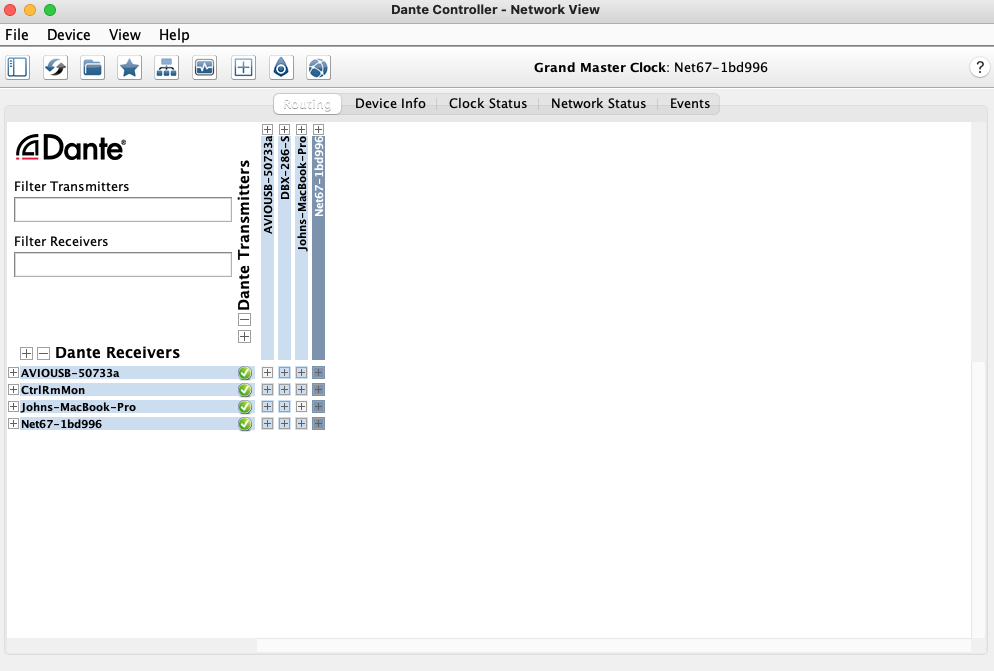The width and height of the screenshot is (994, 671).
Task: Expand the AVIOUSB-50733a receiver row
Action: click(13, 372)
